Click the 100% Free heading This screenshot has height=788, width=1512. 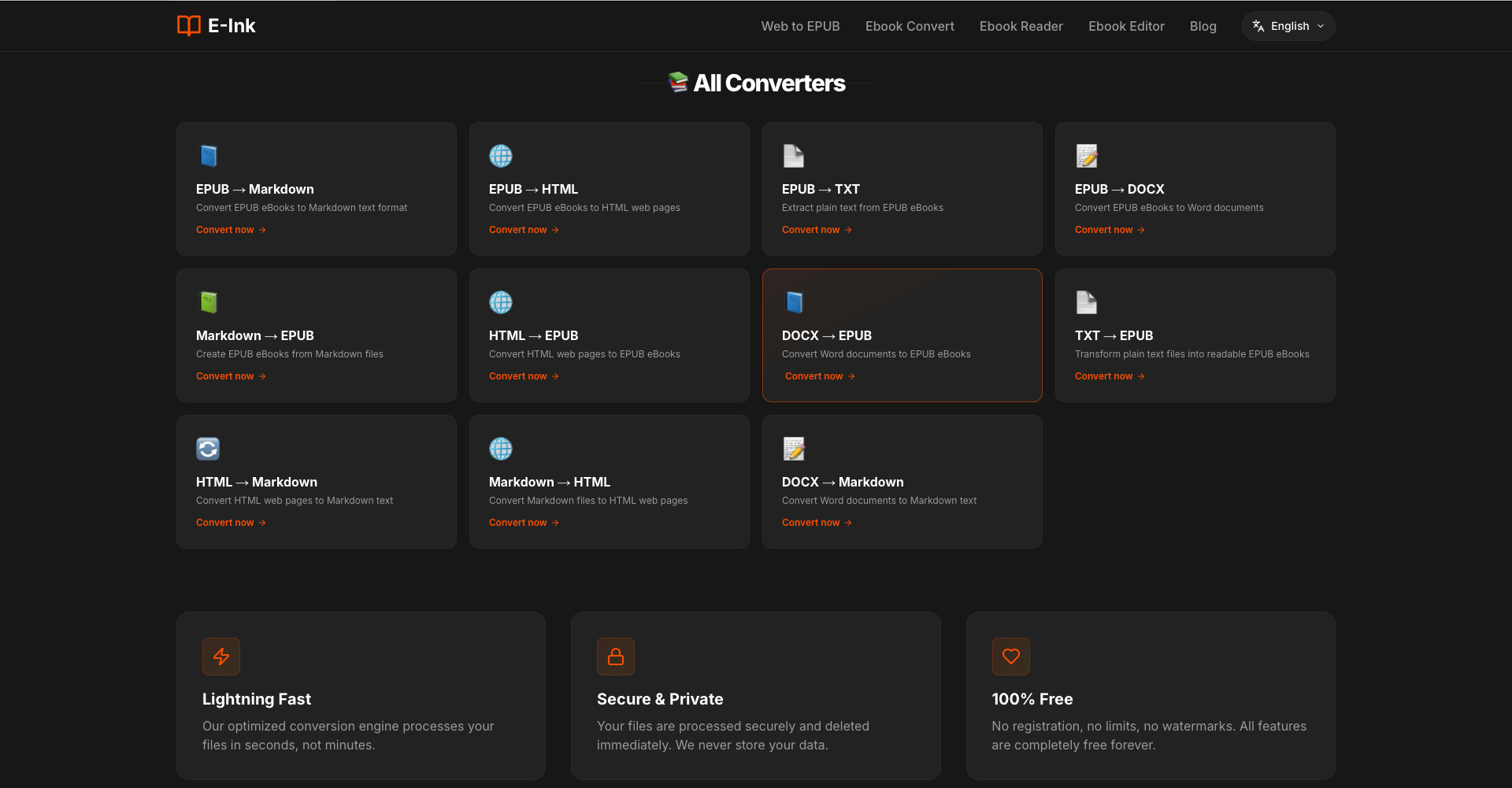1032,699
